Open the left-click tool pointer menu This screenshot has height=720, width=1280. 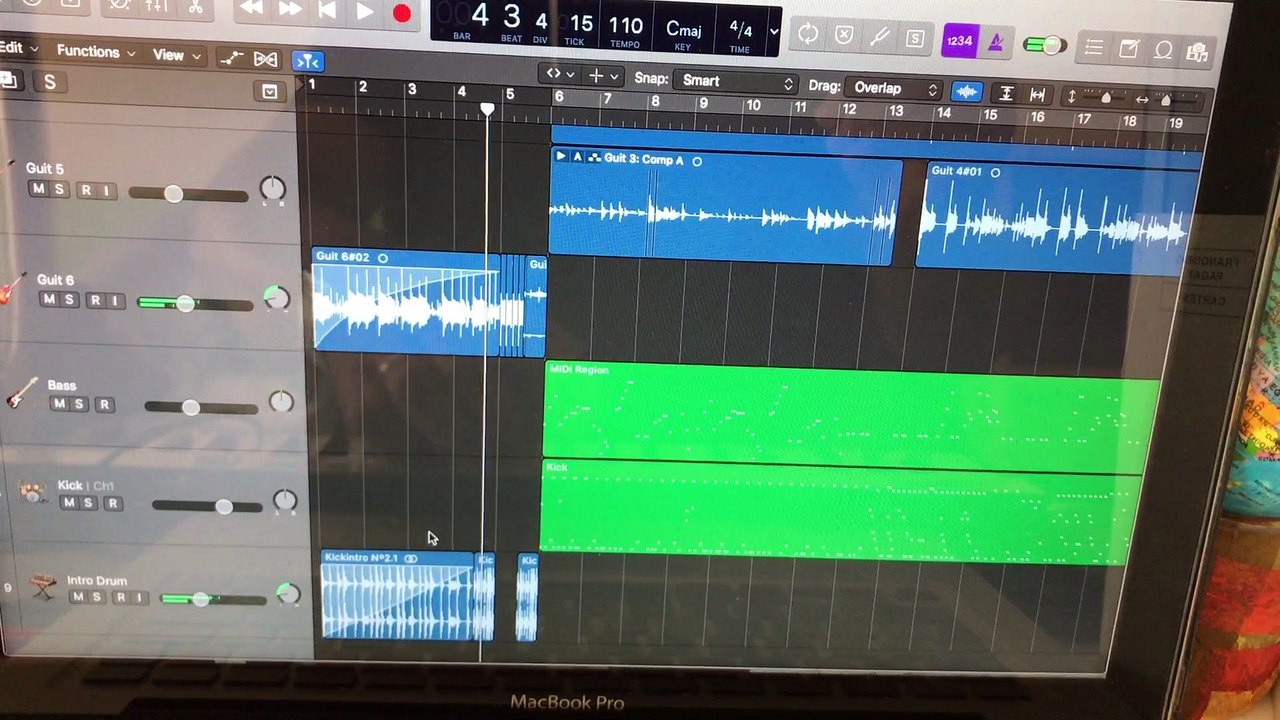pos(559,74)
